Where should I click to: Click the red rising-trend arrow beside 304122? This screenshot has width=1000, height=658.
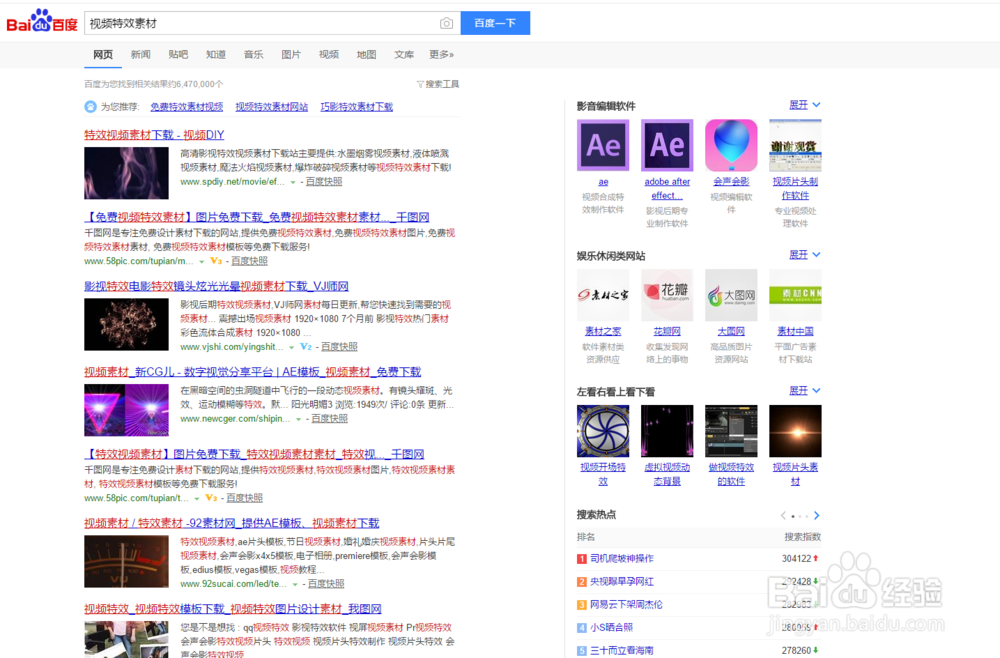point(816,558)
